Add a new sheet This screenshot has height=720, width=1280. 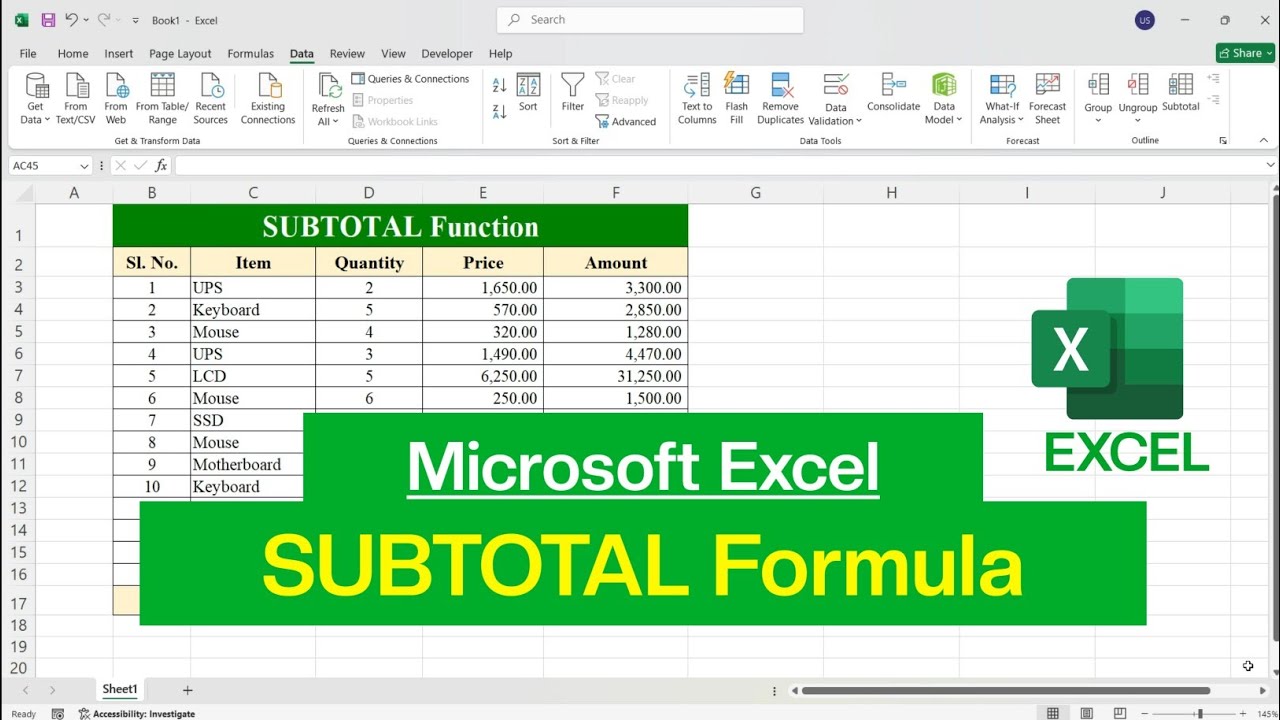pos(187,690)
